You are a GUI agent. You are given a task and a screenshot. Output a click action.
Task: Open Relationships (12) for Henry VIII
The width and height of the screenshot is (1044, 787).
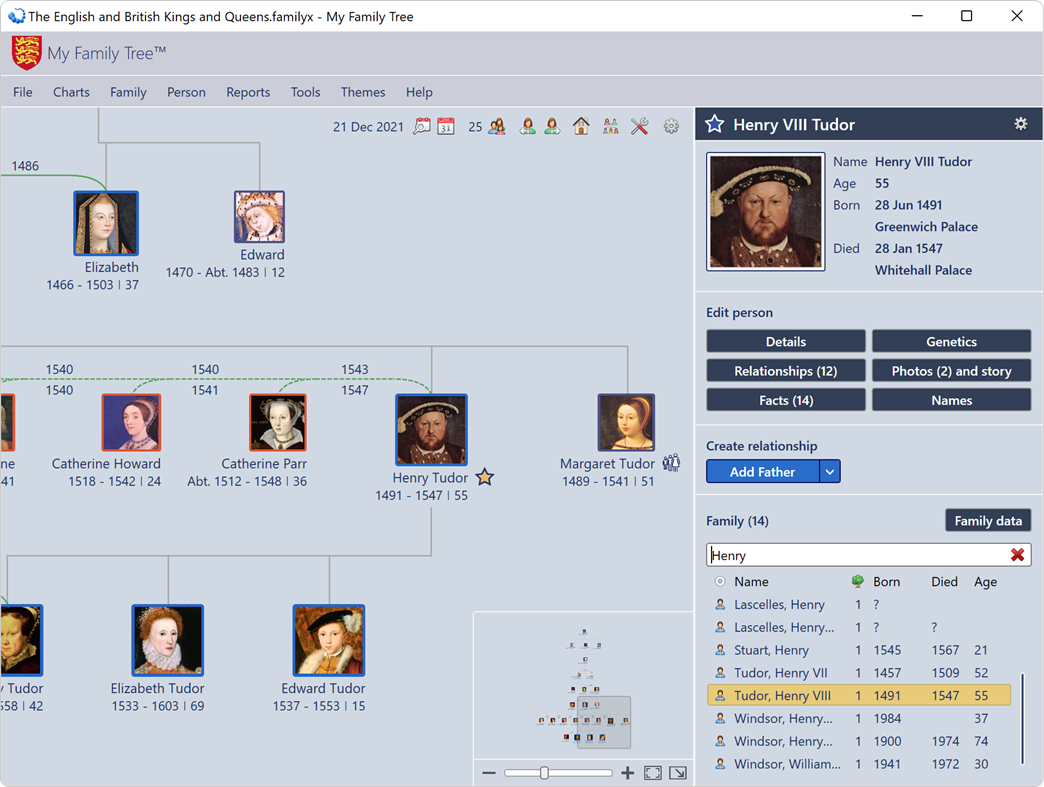click(x=785, y=370)
